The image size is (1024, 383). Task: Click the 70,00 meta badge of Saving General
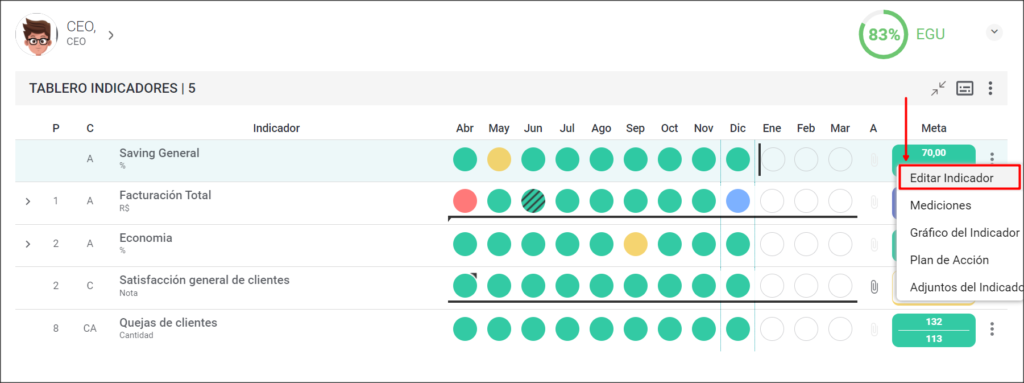(933, 152)
